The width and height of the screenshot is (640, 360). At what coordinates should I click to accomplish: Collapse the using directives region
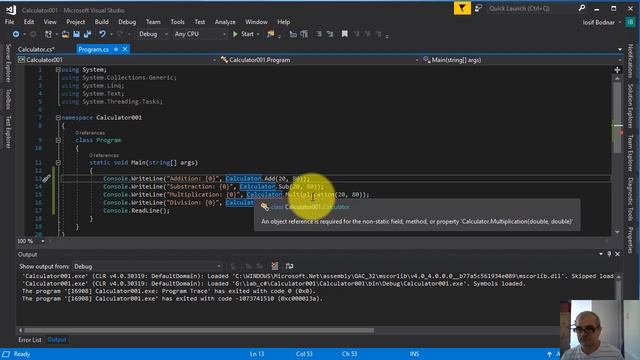pos(58,70)
